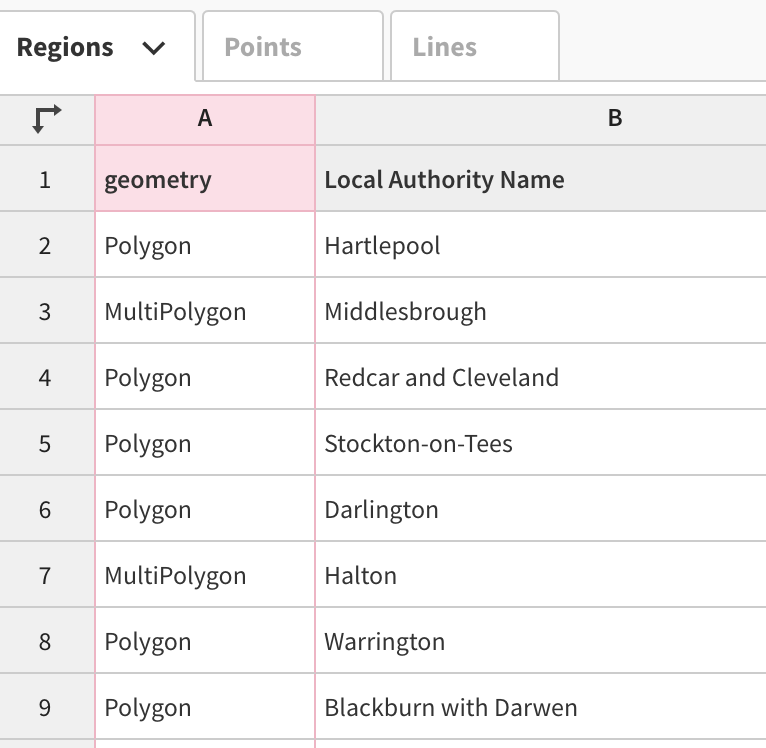Select the Blackburn with Darwen cell
Image resolution: width=766 pixels, height=748 pixels.
tap(541, 706)
